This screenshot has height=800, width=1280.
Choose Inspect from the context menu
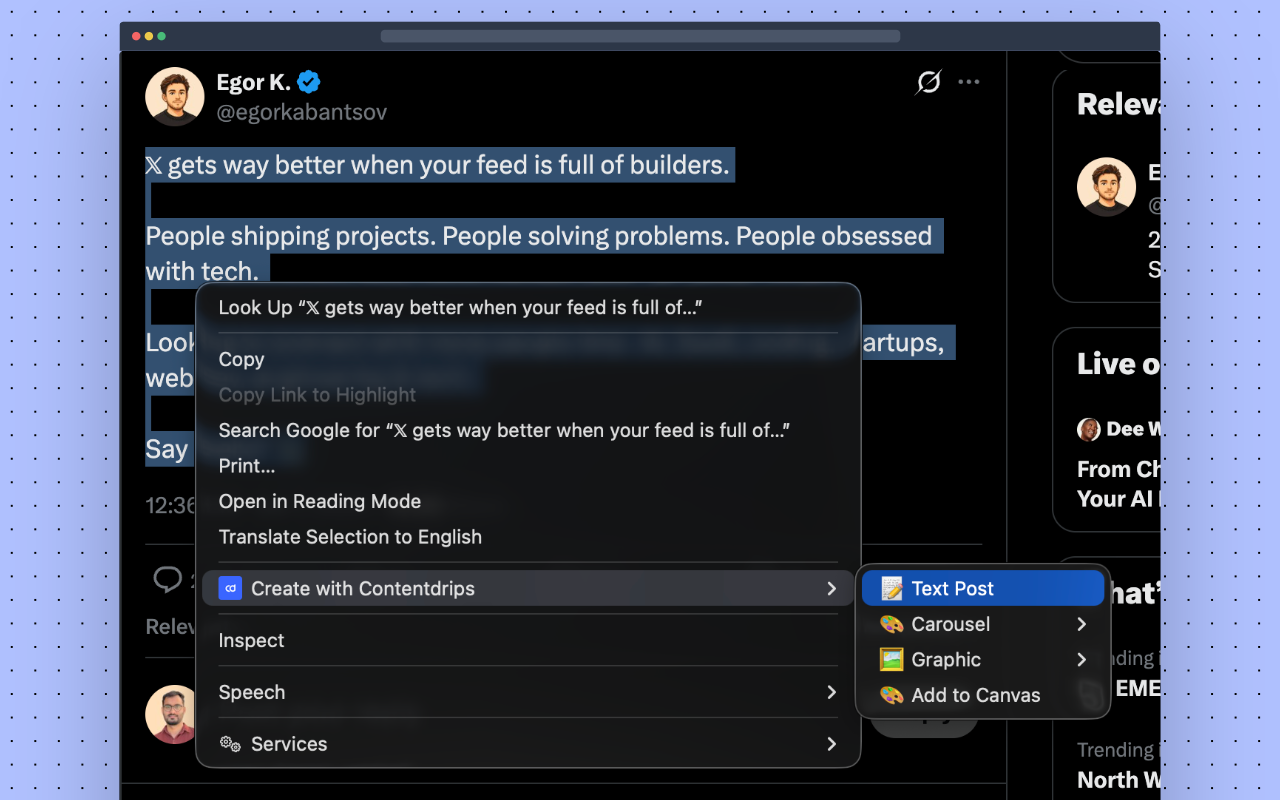tap(528, 641)
